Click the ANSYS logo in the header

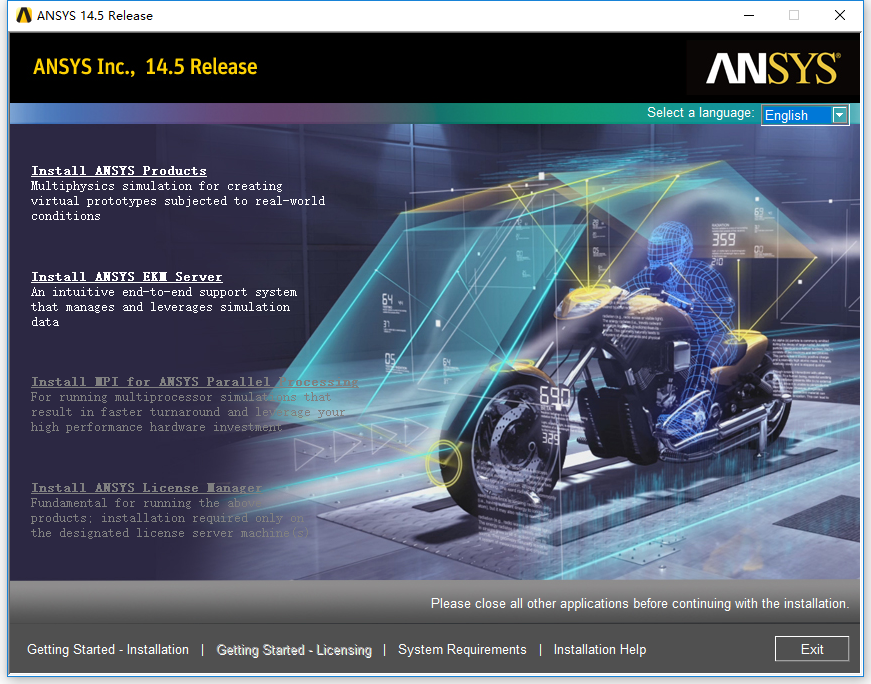coord(773,68)
